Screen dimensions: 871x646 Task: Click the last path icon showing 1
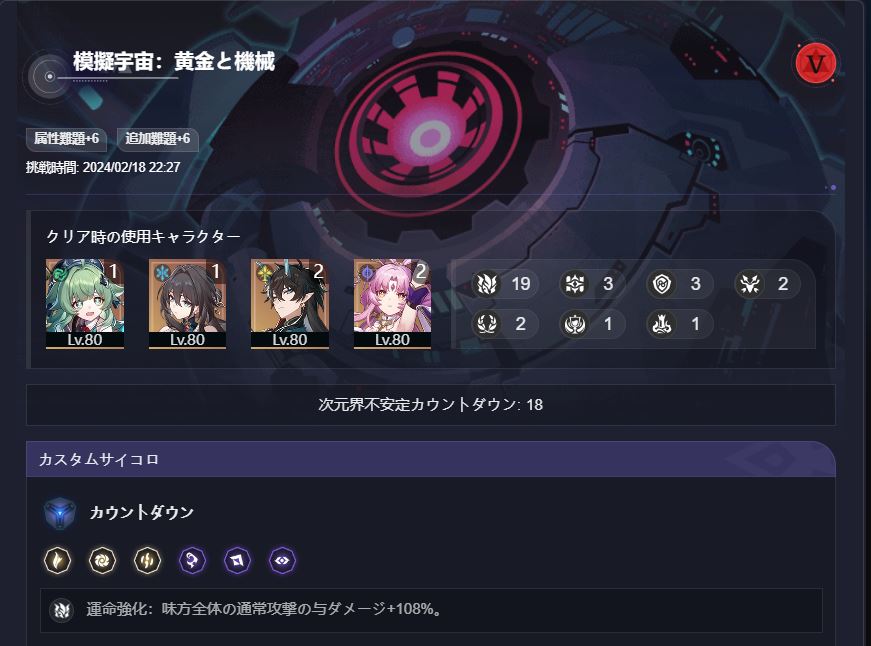click(662, 324)
